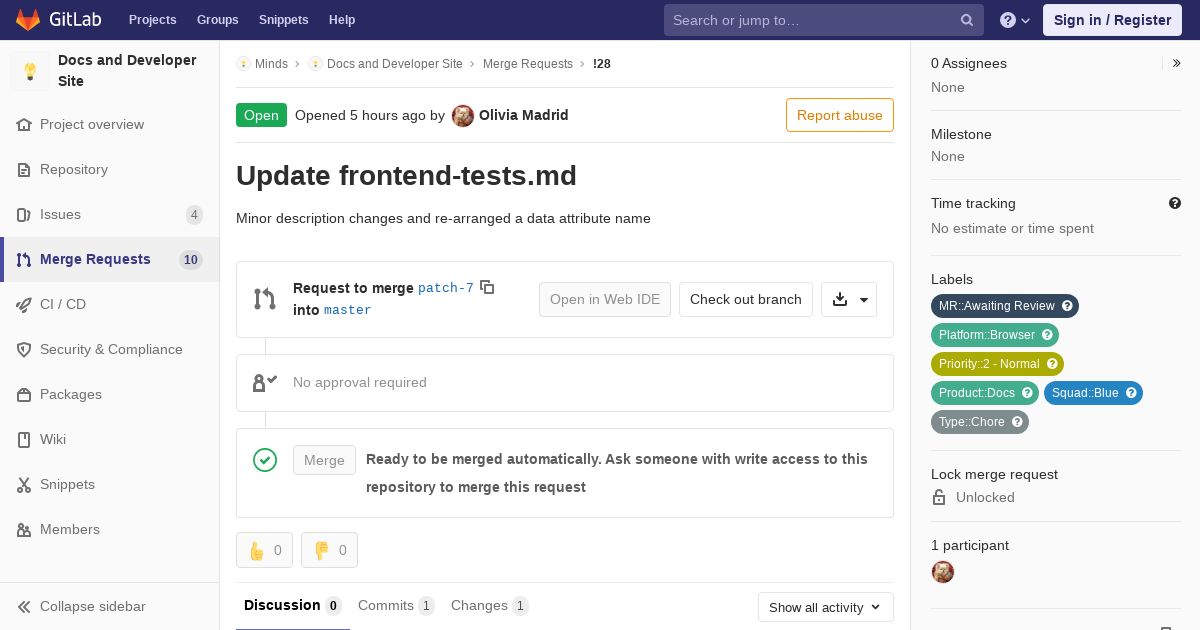Click the thumbs up reaction
The width and height of the screenshot is (1200, 630).
coord(264,550)
